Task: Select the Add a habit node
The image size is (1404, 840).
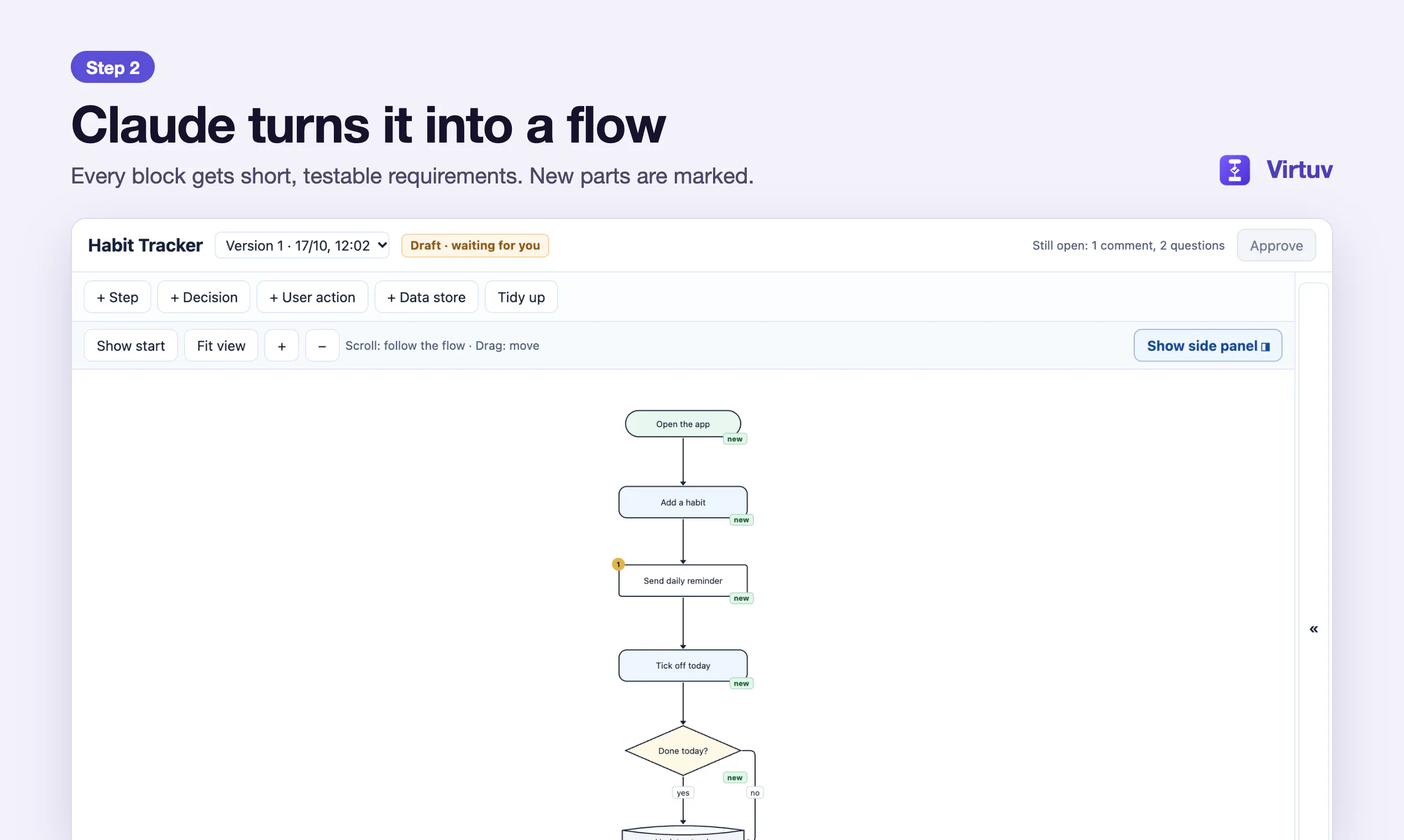Action: click(683, 502)
